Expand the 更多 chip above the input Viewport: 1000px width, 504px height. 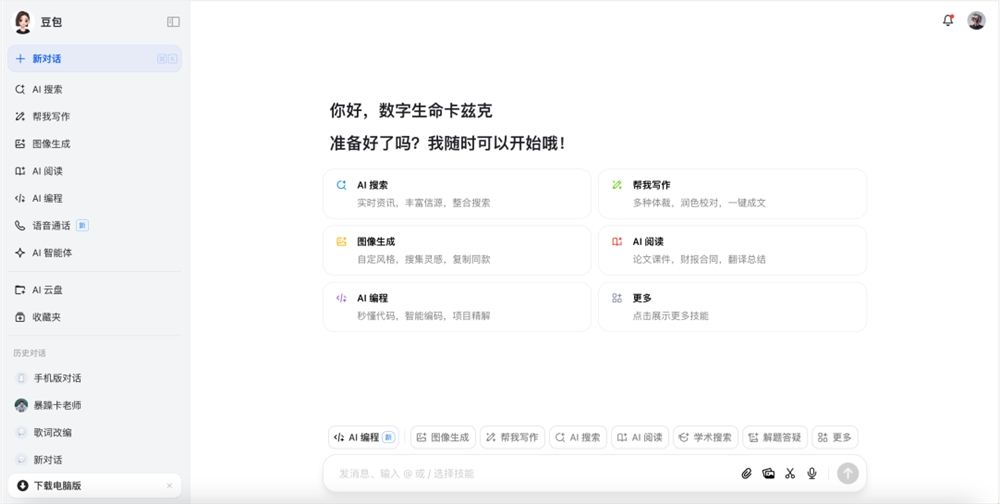(835, 438)
